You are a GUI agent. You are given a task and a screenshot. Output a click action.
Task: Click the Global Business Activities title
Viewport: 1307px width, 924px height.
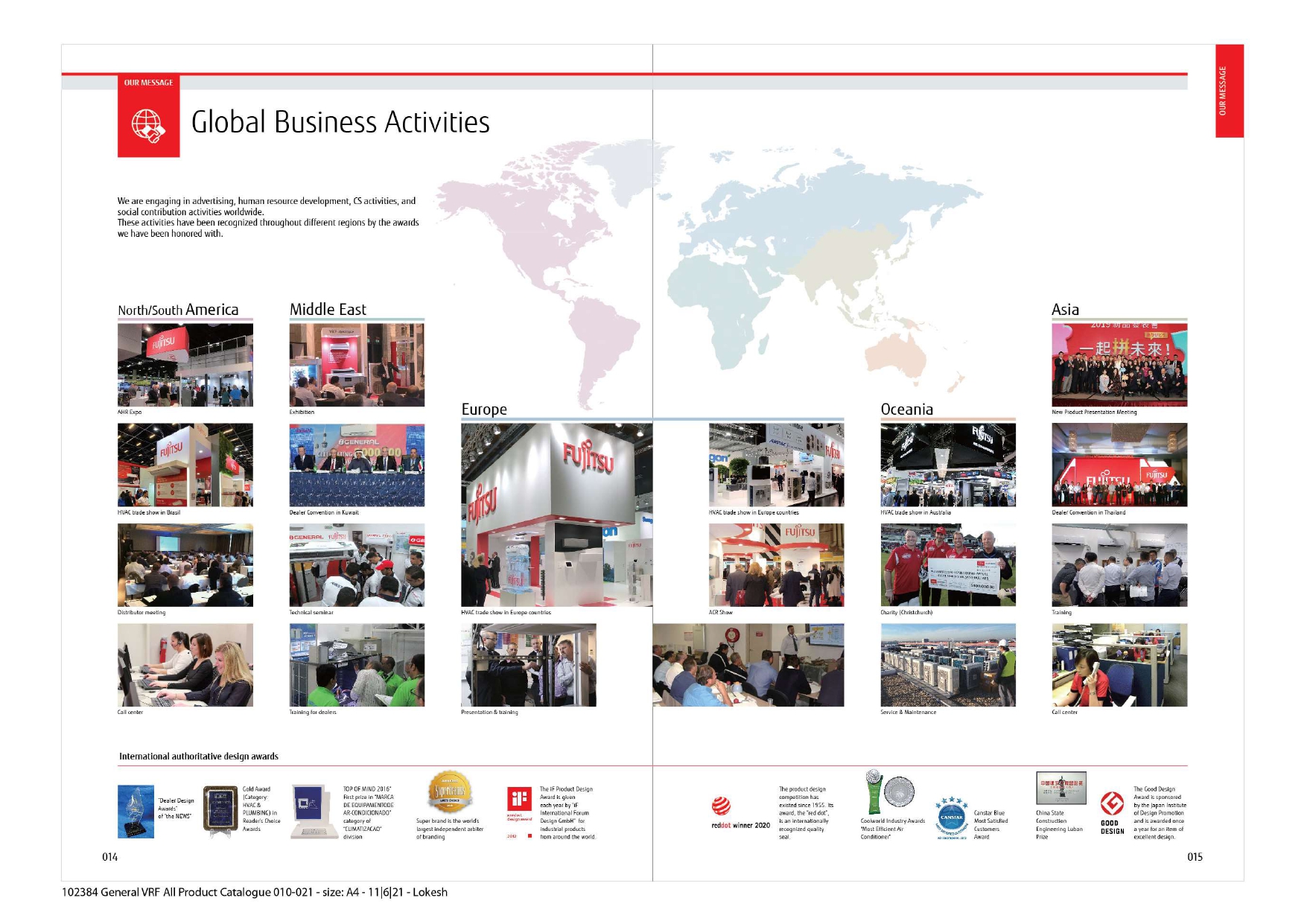[x=340, y=122]
